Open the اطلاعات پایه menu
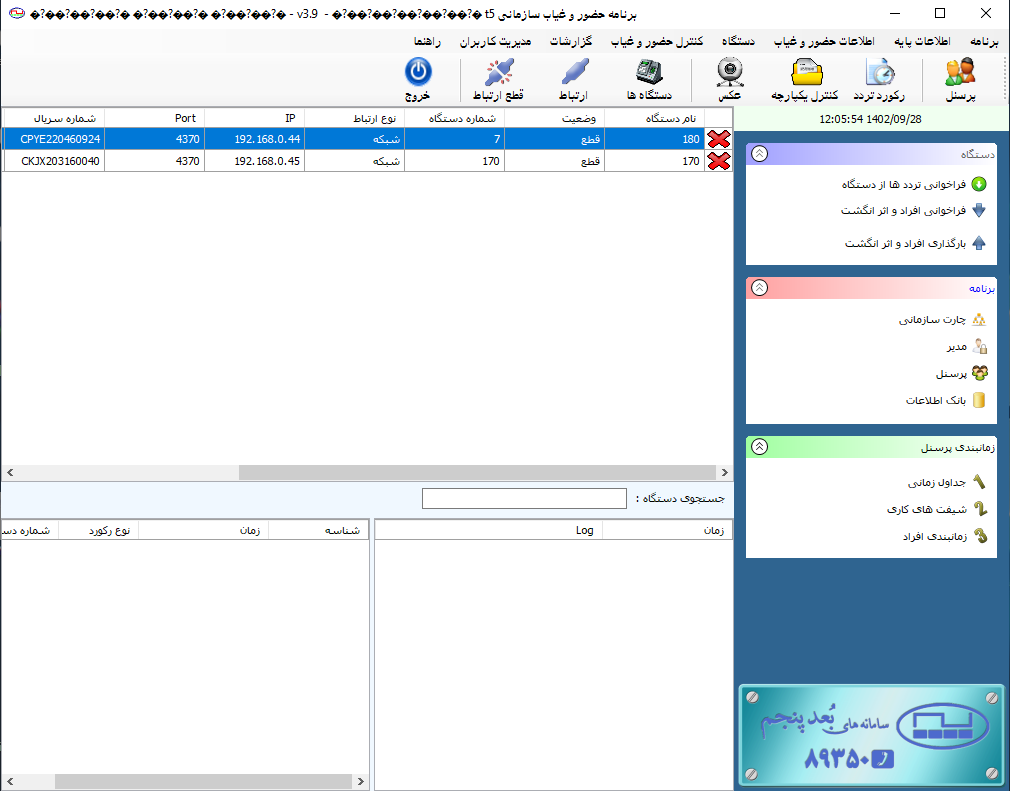The width and height of the screenshot is (1010, 791). tap(922, 41)
